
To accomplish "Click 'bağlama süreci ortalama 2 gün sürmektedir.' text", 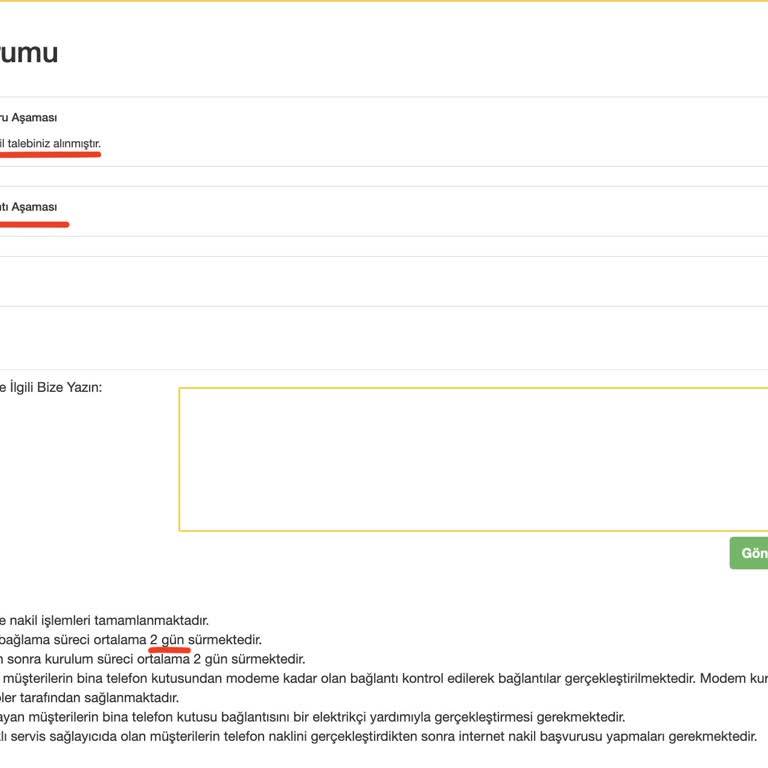I will tap(131, 640).
